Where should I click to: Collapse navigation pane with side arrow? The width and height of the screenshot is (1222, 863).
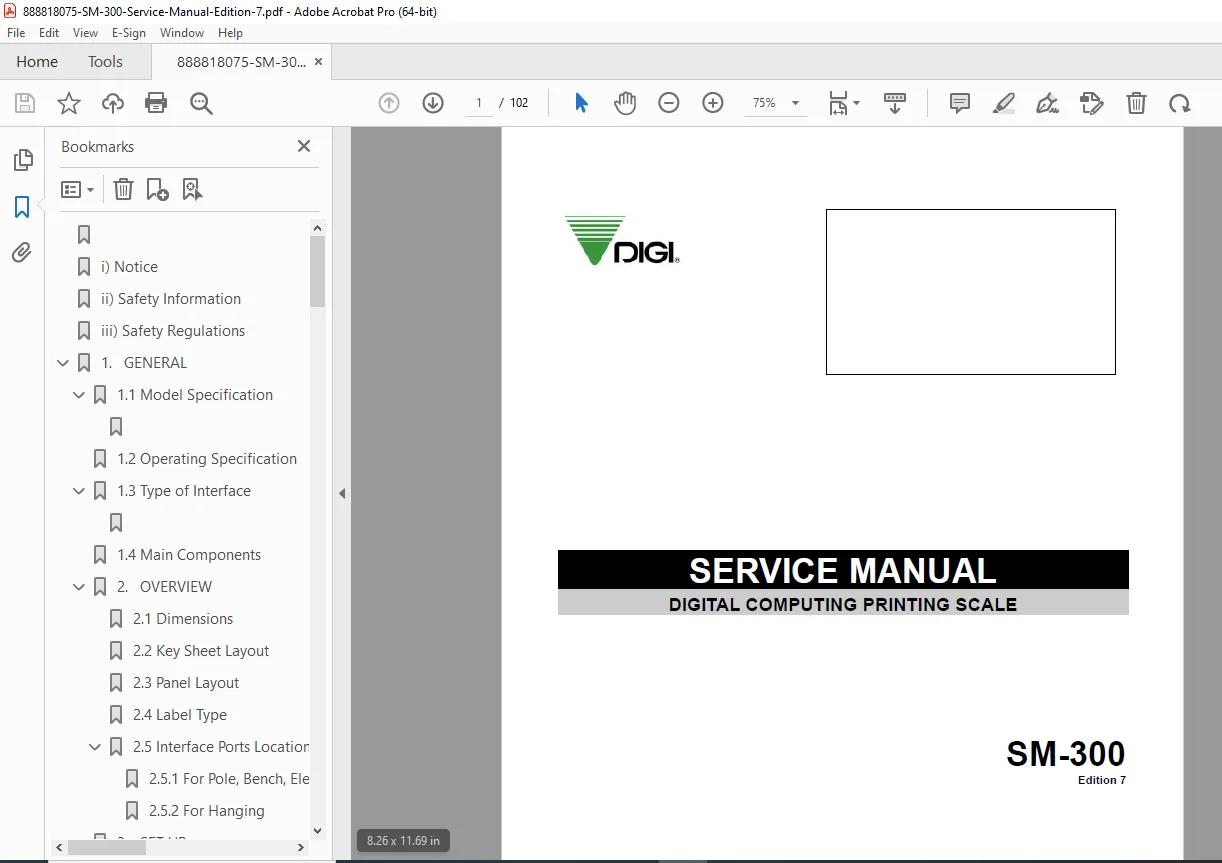[x=342, y=493]
